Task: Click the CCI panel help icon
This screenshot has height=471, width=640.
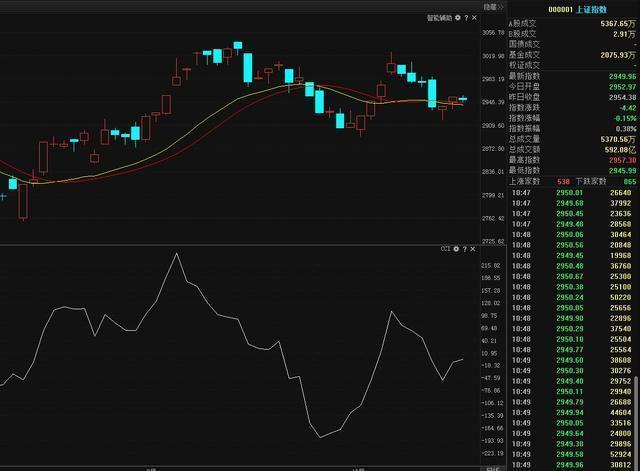Action: pos(465,248)
